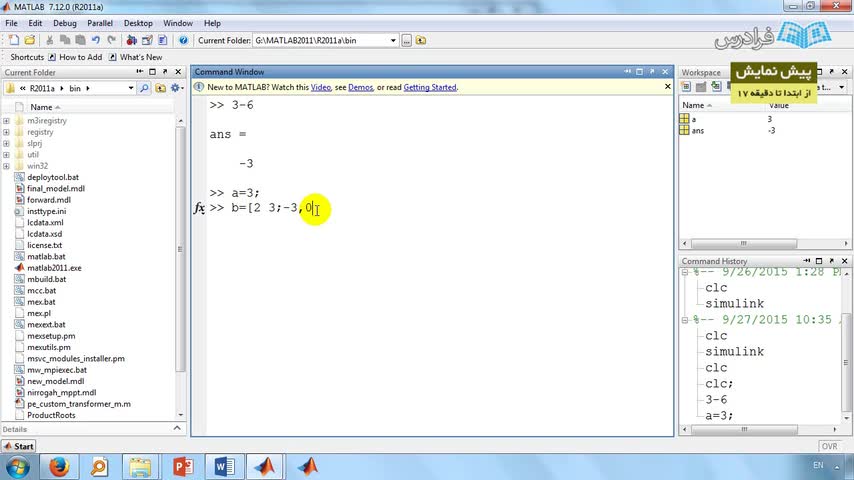Select file final_model.mdl
The height and width of the screenshot is (480, 854).
[x=56, y=189]
